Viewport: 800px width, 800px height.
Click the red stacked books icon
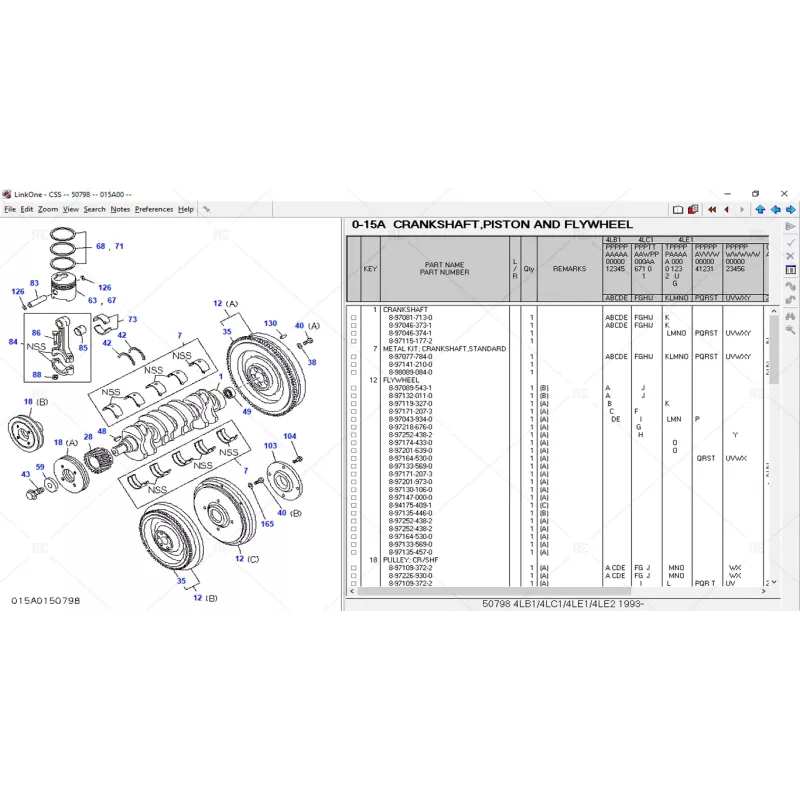693,209
